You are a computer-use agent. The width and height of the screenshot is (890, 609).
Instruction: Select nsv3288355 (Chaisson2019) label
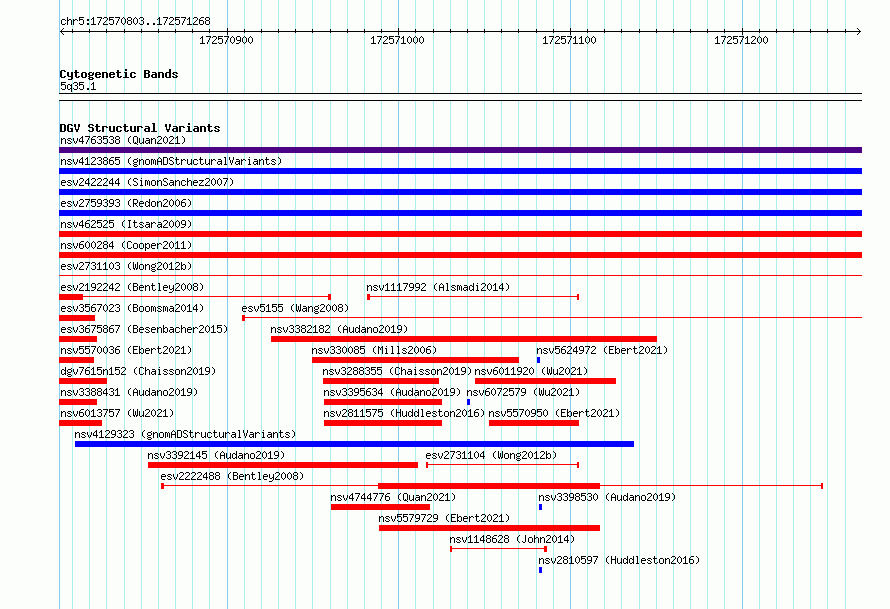pos(397,371)
